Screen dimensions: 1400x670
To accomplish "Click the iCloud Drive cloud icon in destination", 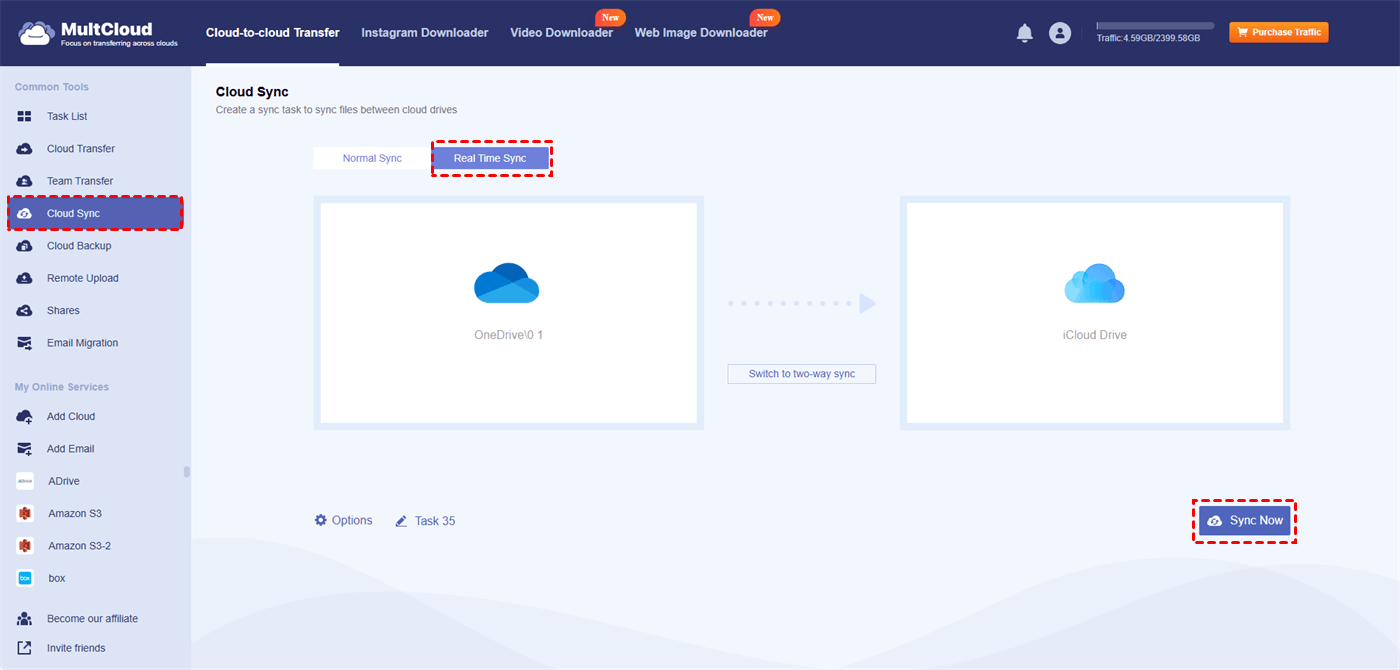I will 1094,283.
